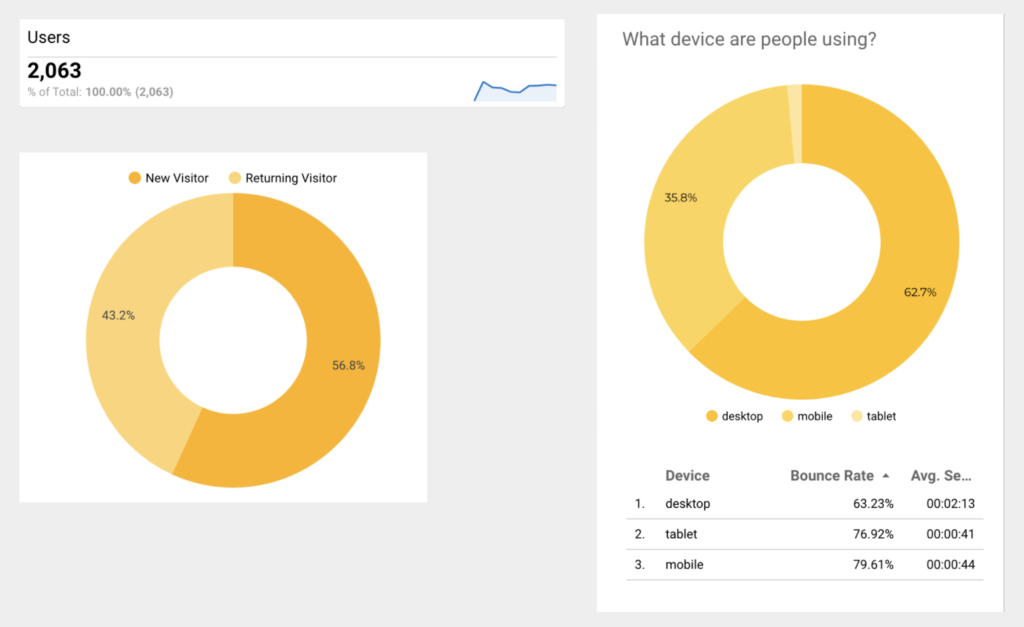
Task: Click the thin tablet donut slice
Action: [794, 124]
